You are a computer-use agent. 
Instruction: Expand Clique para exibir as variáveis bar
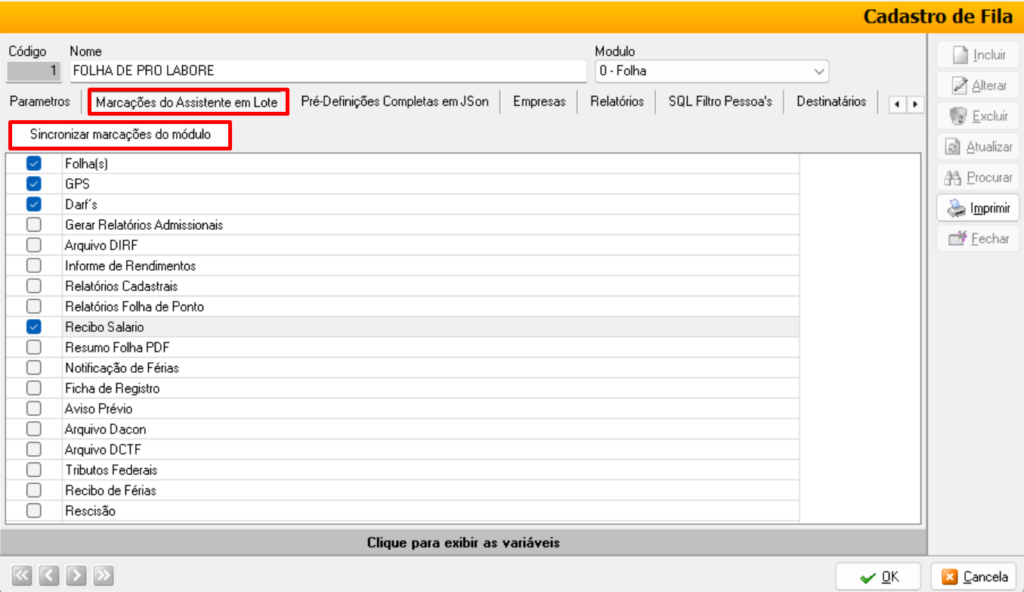[463, 543]
